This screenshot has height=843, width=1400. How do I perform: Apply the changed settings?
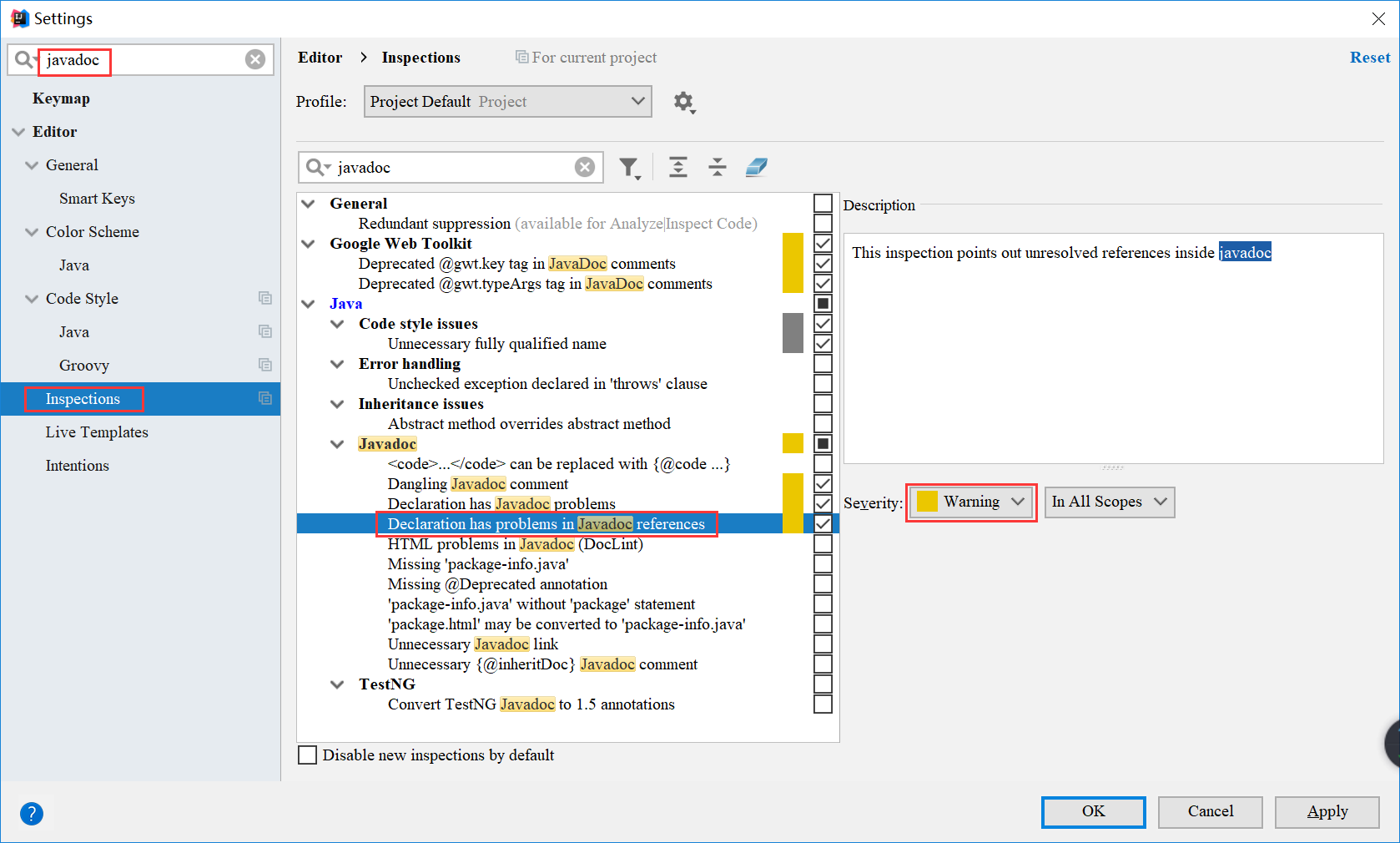(1327, 811)
